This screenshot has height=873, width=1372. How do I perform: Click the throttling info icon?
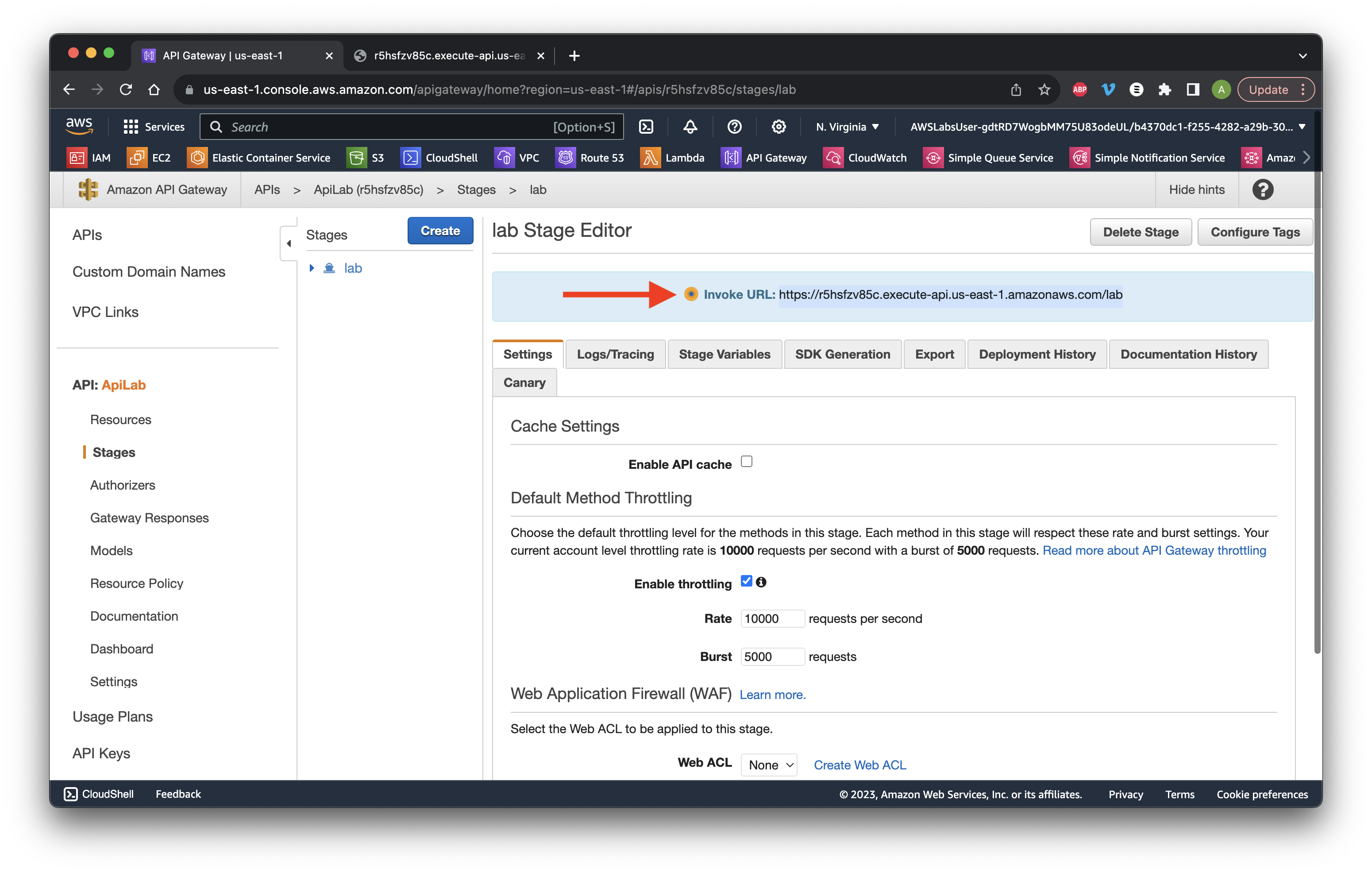[x=761, y=582]
